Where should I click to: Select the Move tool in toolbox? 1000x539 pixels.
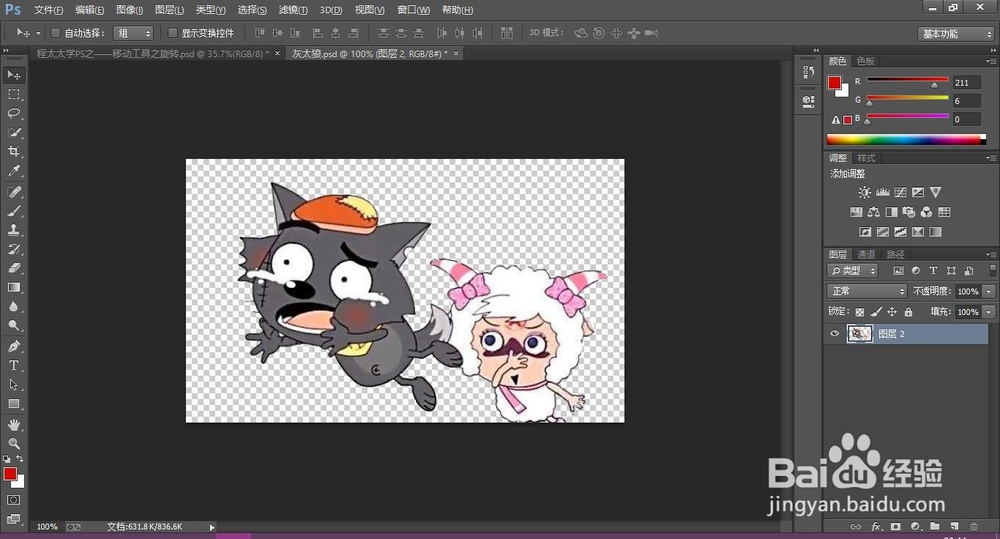pos(13,75)
